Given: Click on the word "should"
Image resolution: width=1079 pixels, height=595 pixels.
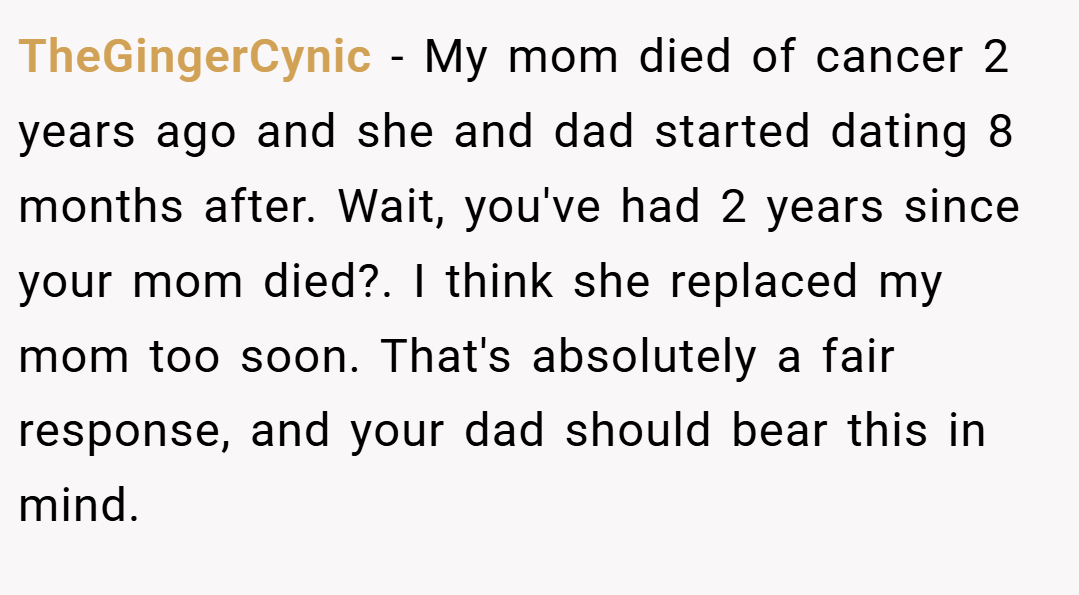Looking at the screenshot, I should point(637,431).
